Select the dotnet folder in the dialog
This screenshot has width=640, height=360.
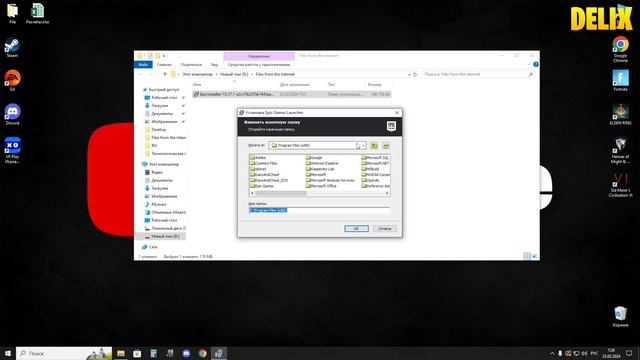point(258,169)
